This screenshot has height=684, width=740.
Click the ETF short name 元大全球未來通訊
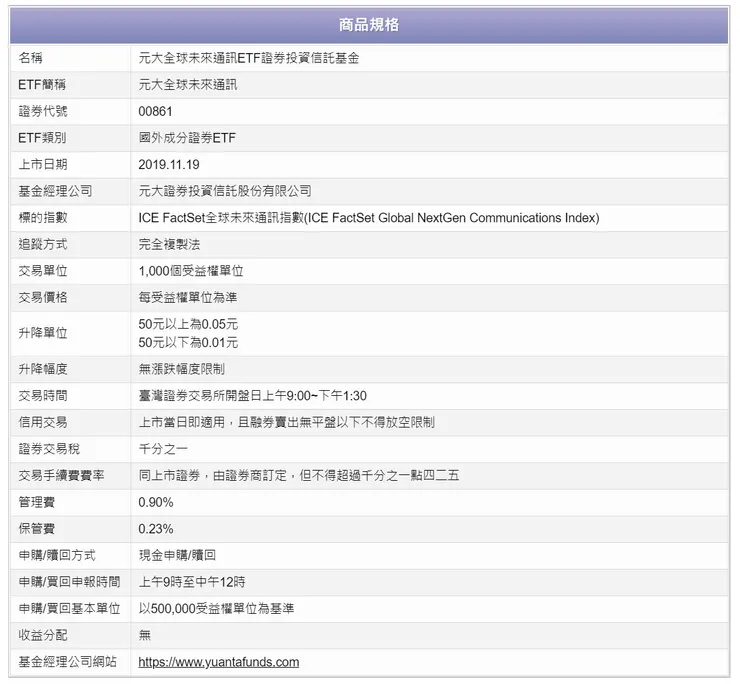click(188, 84)
